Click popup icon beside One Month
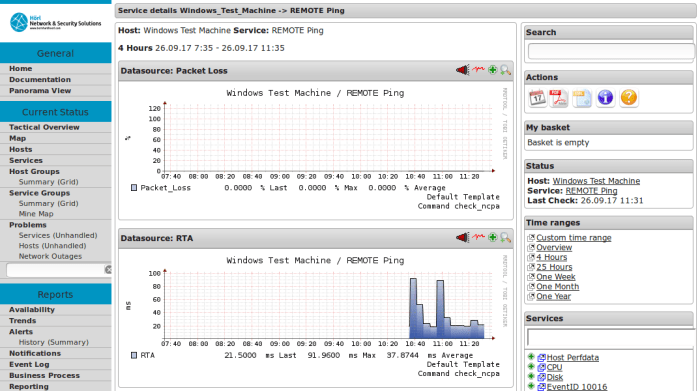This screenshot has width=700, height=391. pyautogui.click(x=531, y=287)
